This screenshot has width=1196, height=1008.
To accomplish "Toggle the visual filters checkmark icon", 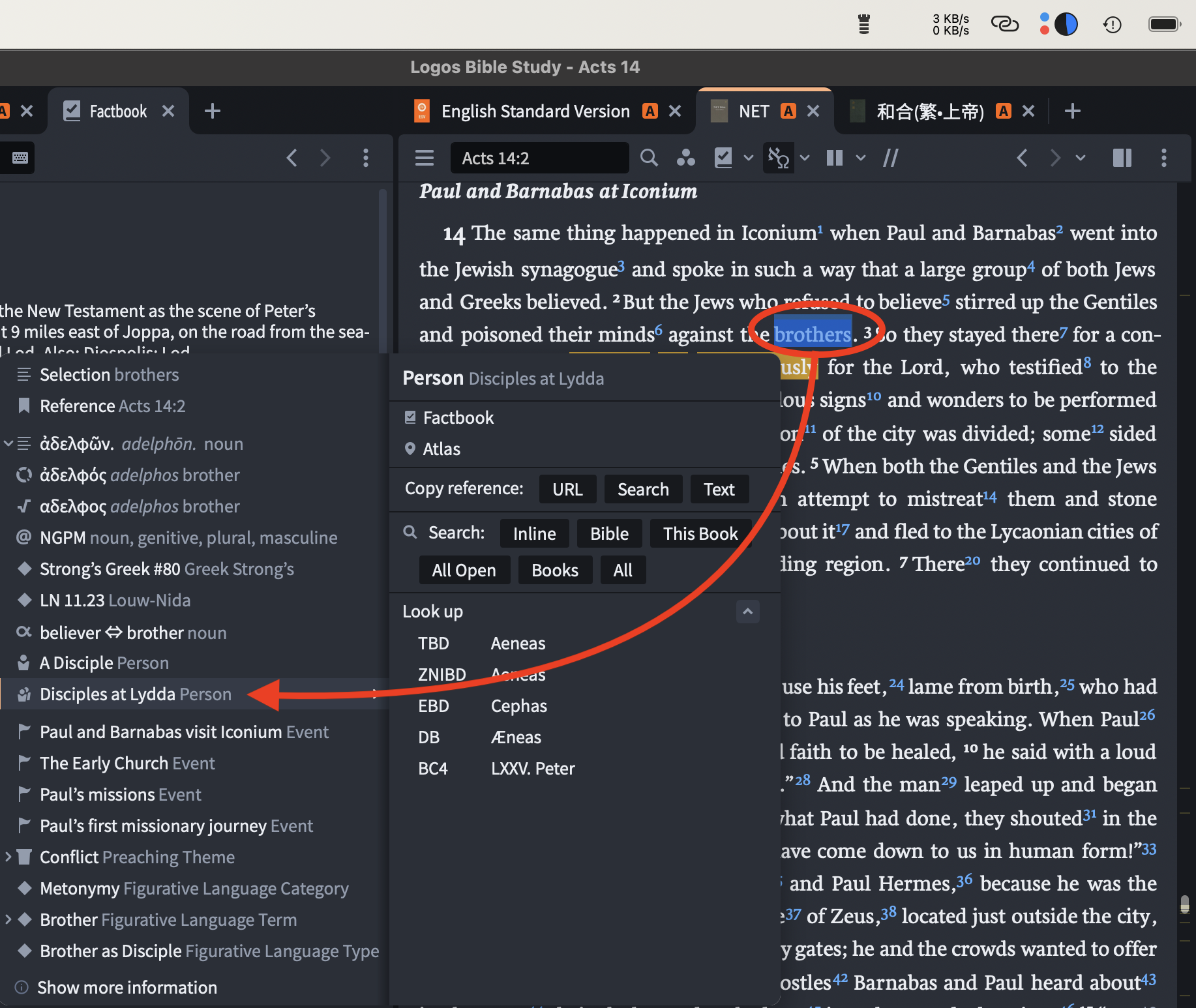I will pos(723,158).
